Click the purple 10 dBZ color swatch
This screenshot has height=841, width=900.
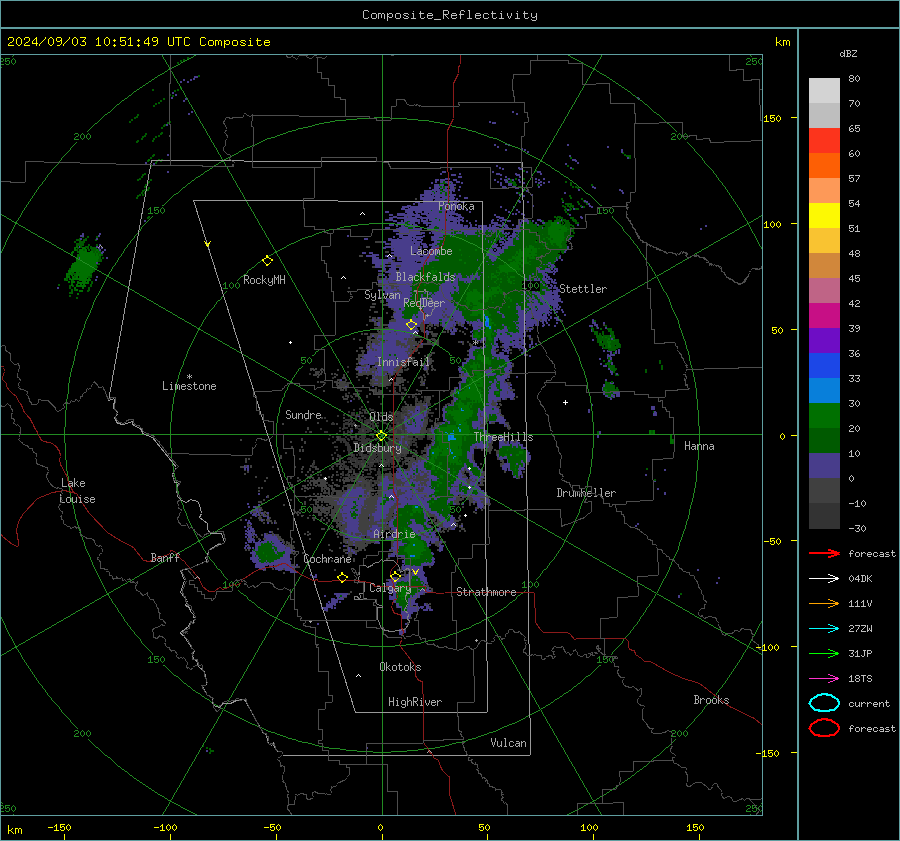point(824,466)
